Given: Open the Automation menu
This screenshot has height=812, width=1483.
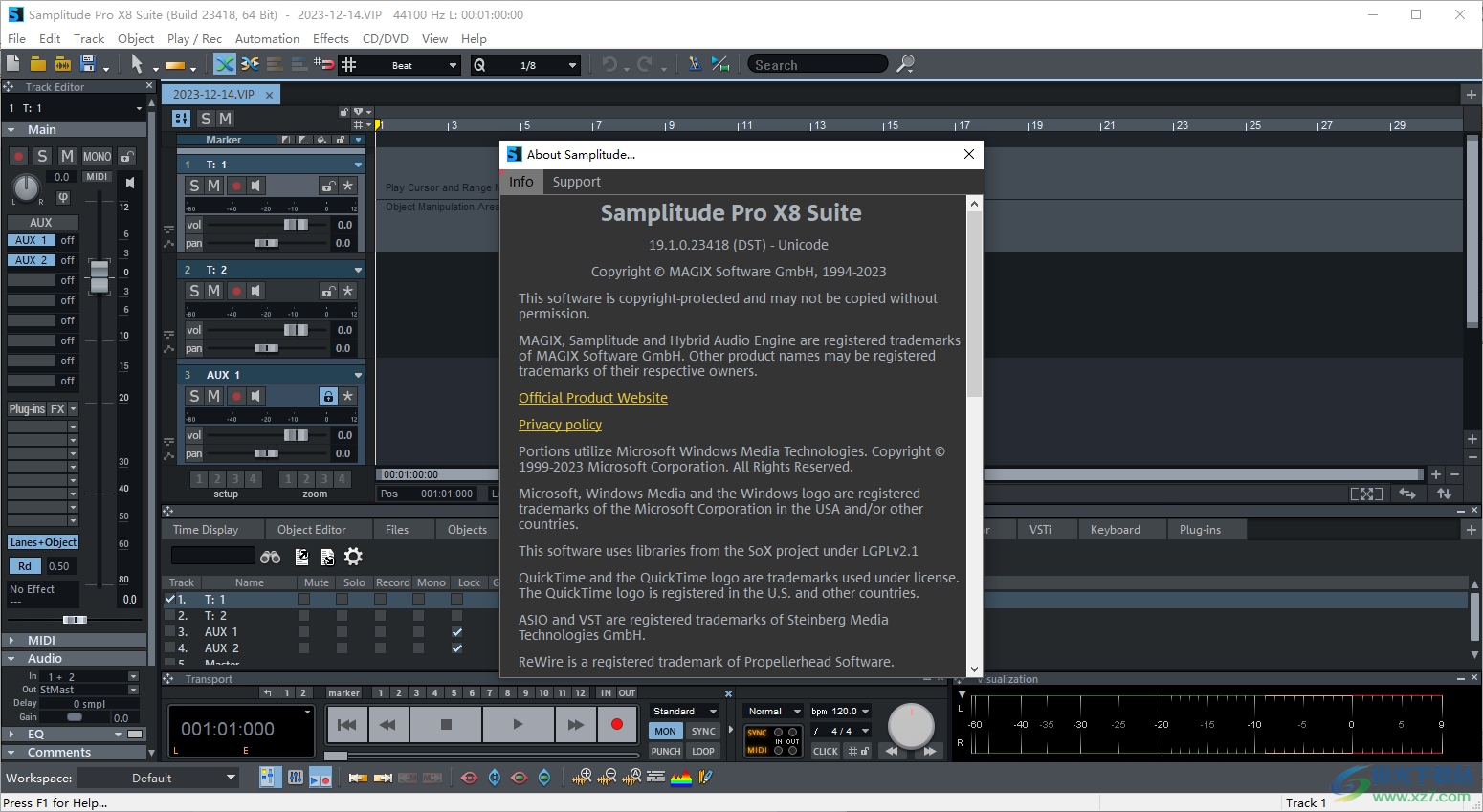Looking at the screenshot, I should (x=267, y=38).
